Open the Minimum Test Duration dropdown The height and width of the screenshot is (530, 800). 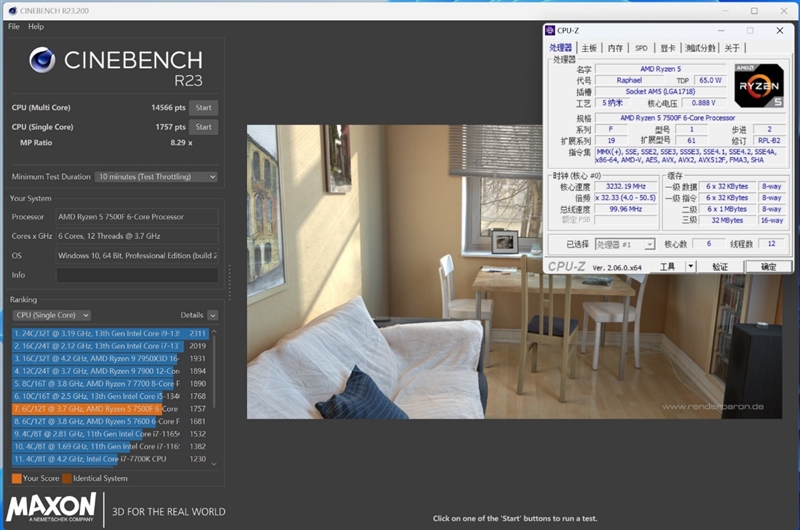click(157, 176)
